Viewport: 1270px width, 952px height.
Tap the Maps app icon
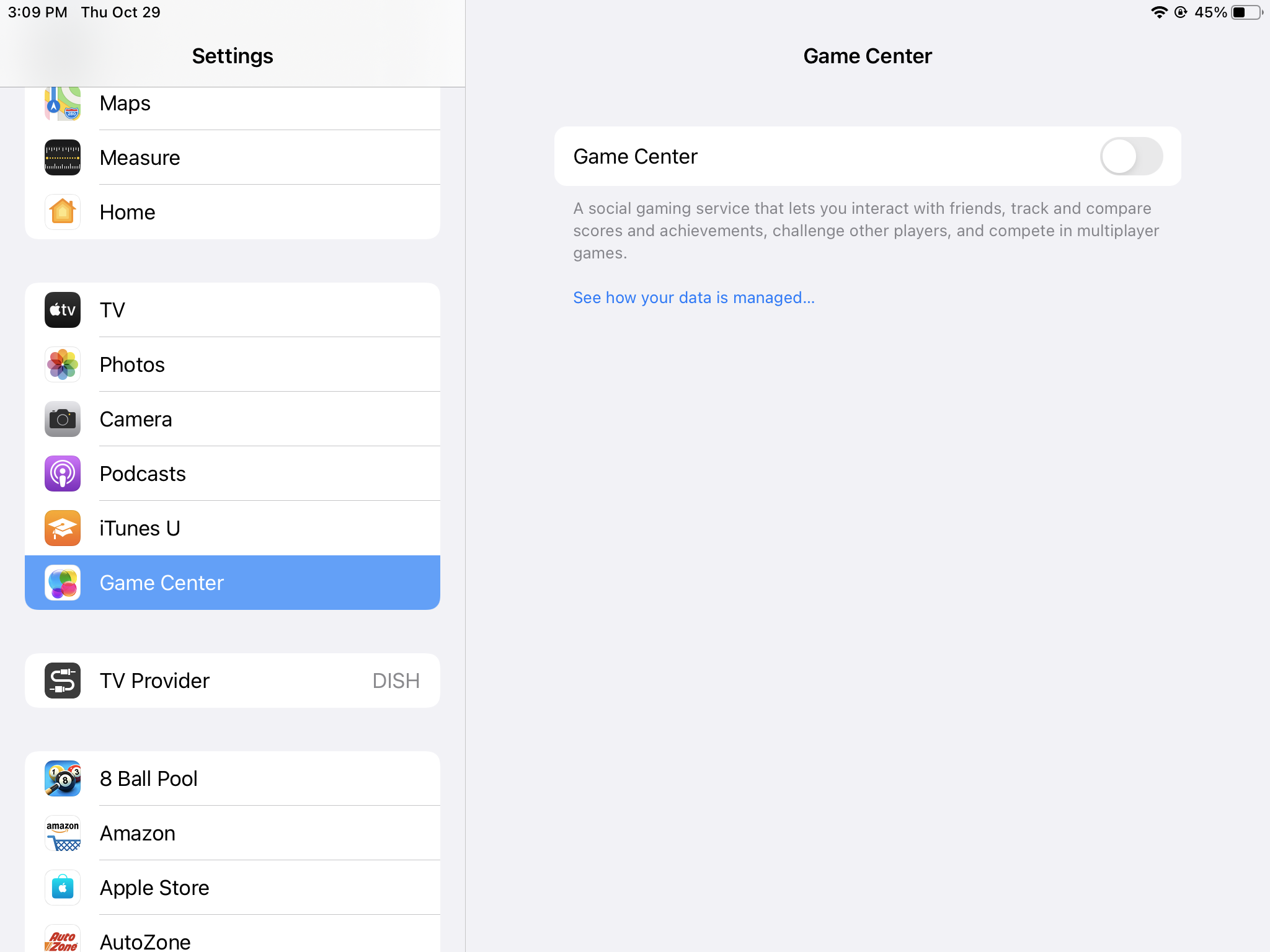(63, 104)
